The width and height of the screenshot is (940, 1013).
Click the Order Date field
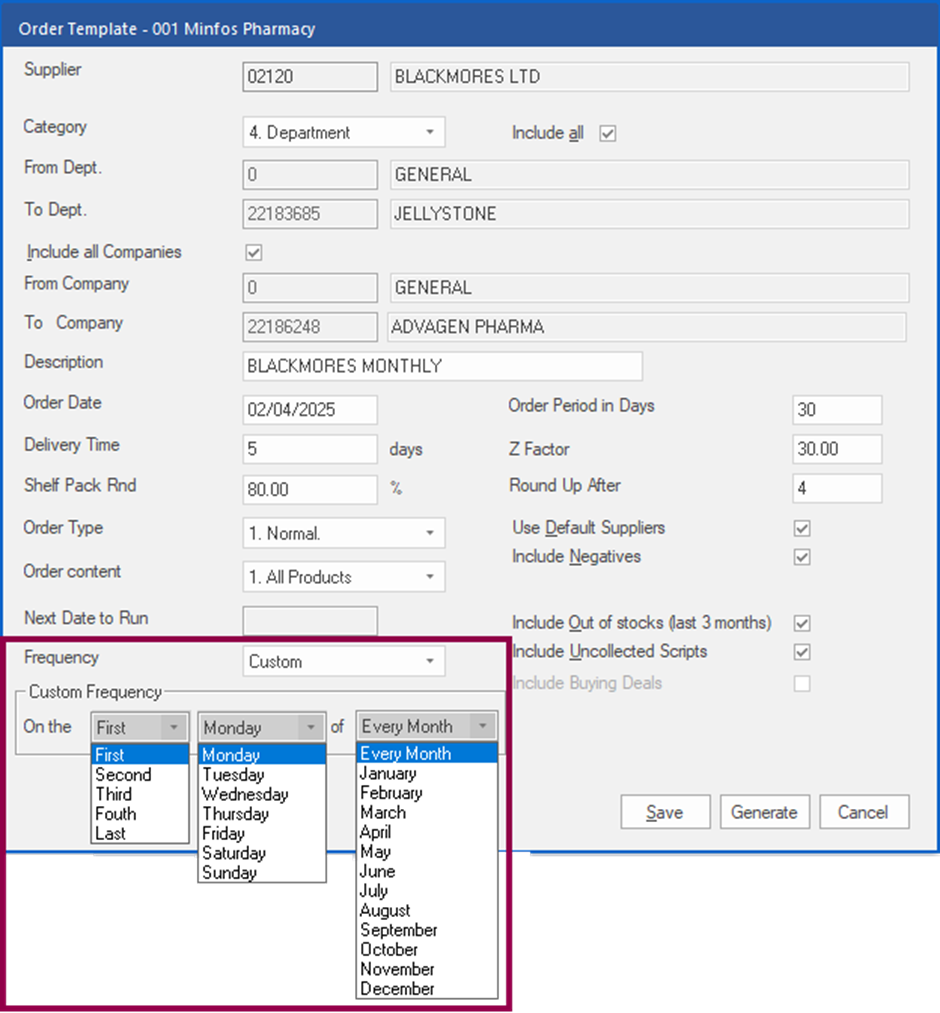click(x=310, y=410)
